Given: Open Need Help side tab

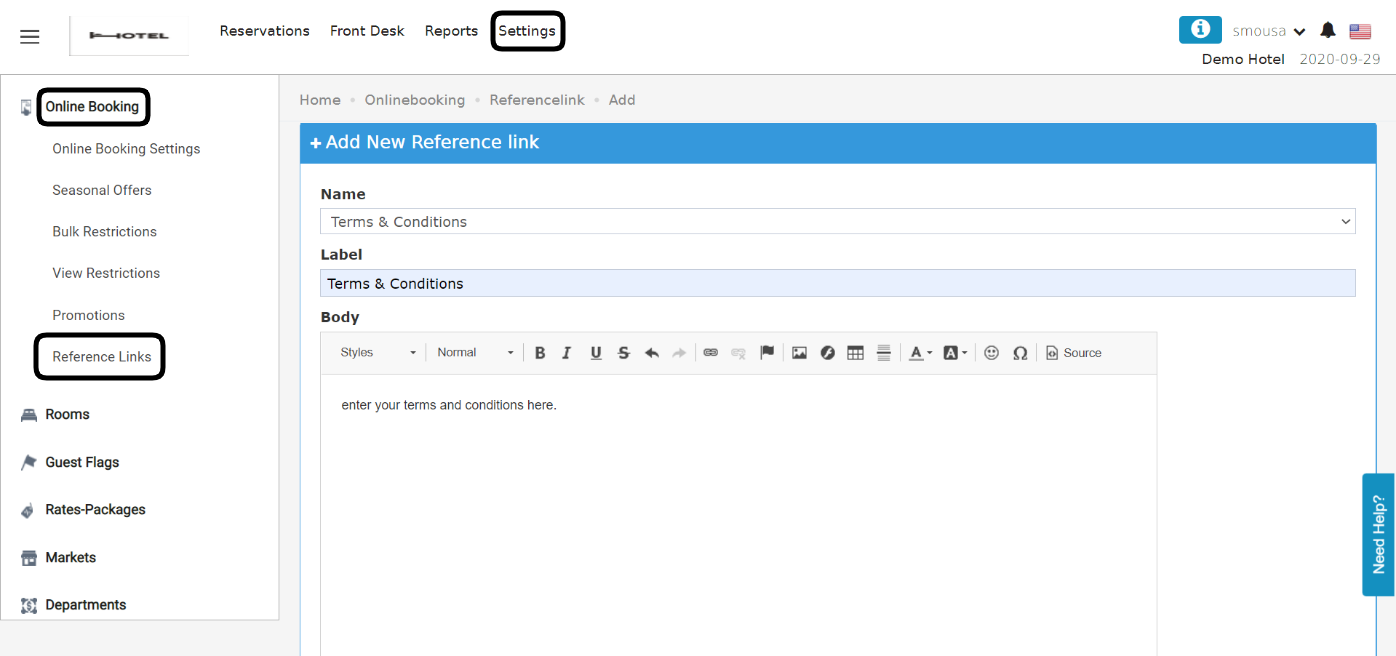Looking at the screenshot, I should [1379, 535].
